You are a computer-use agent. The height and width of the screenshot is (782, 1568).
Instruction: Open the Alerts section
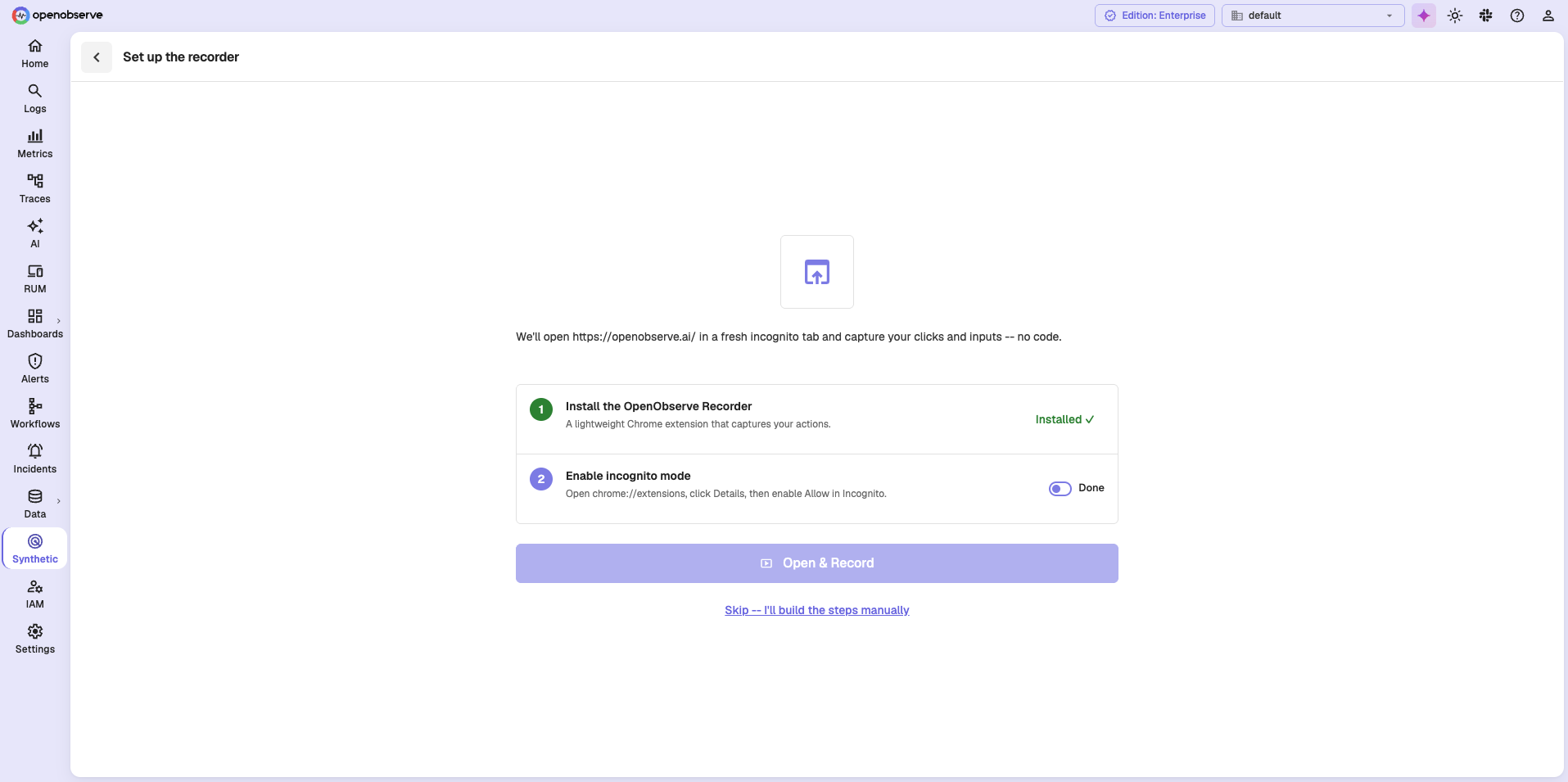(35, 369)
